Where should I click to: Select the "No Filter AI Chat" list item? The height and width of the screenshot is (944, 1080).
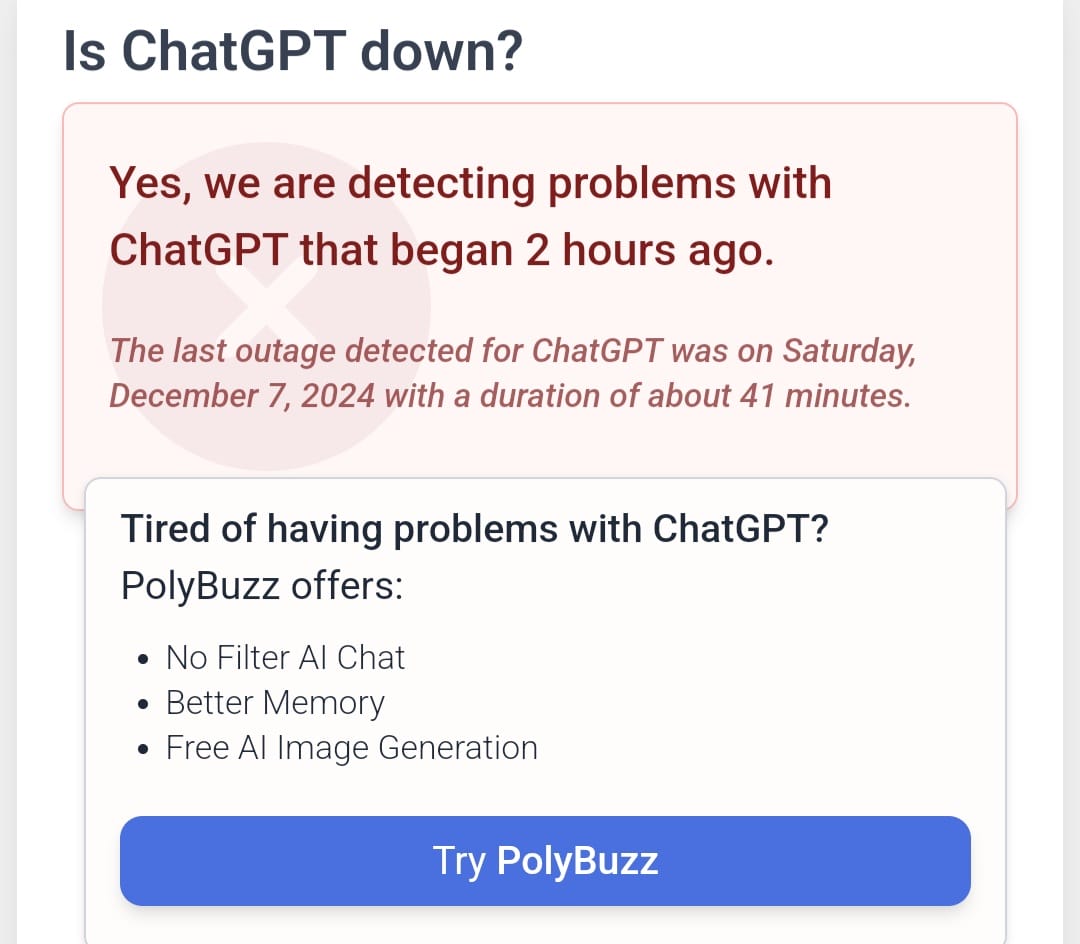285,657
